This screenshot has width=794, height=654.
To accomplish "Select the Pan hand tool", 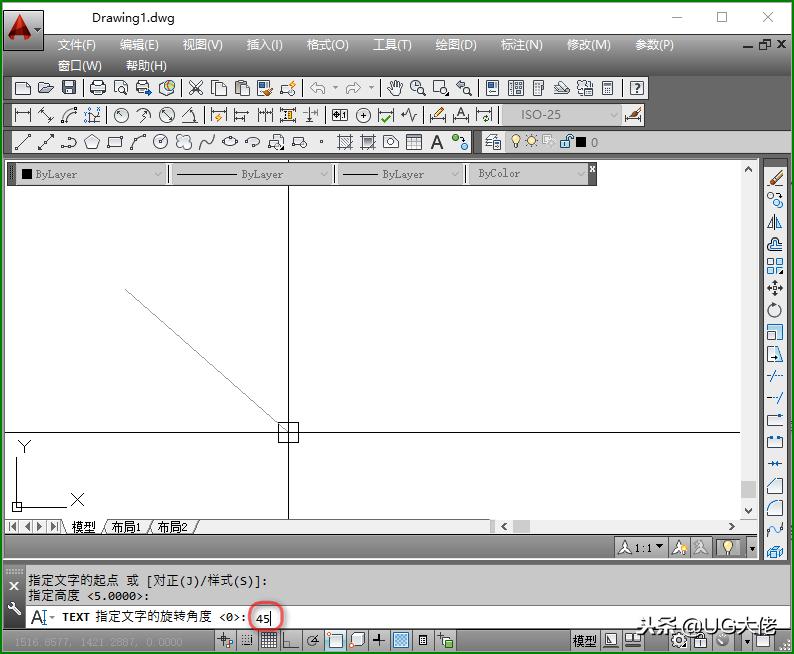I will click(x=395, y=88).
